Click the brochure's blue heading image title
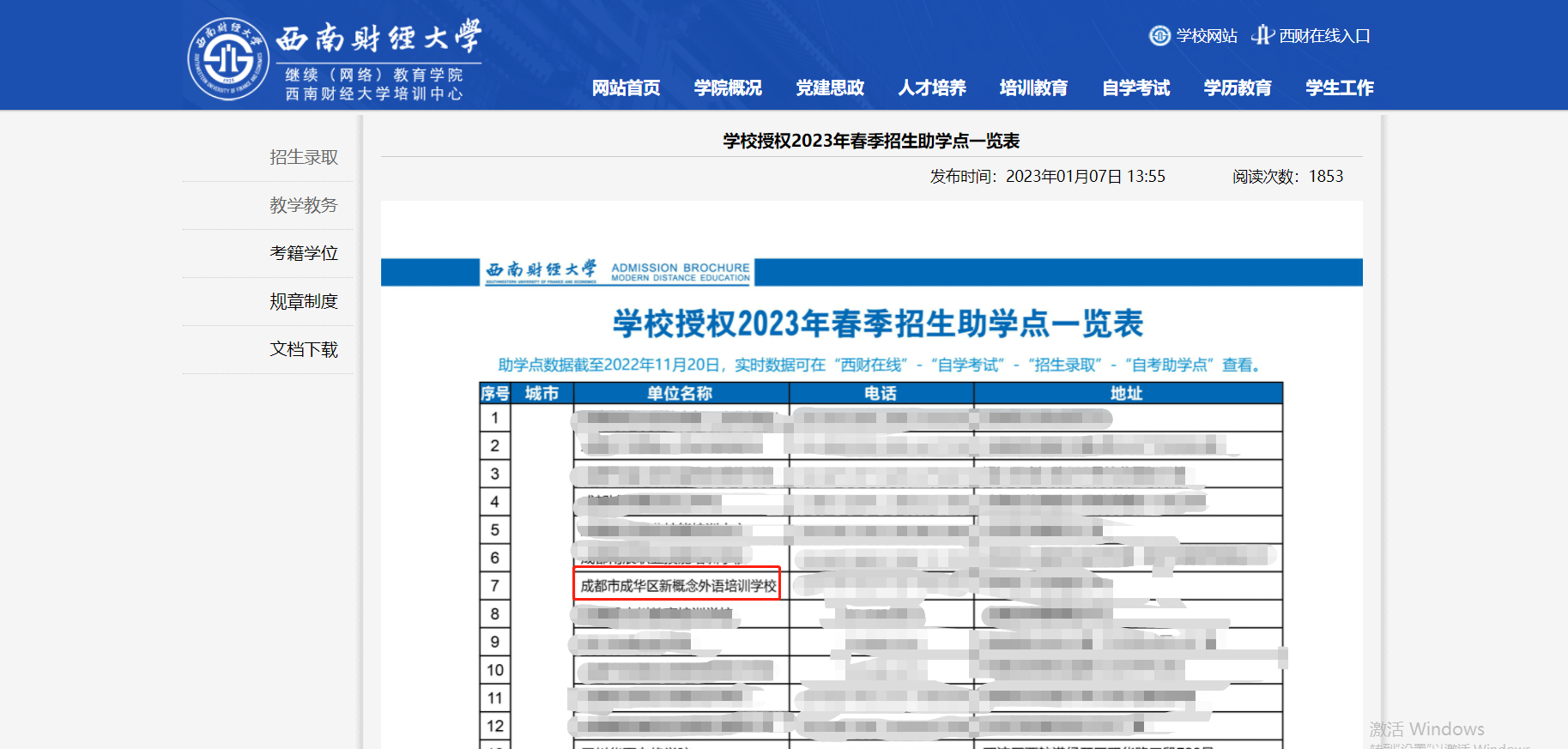 click(877, 323)
